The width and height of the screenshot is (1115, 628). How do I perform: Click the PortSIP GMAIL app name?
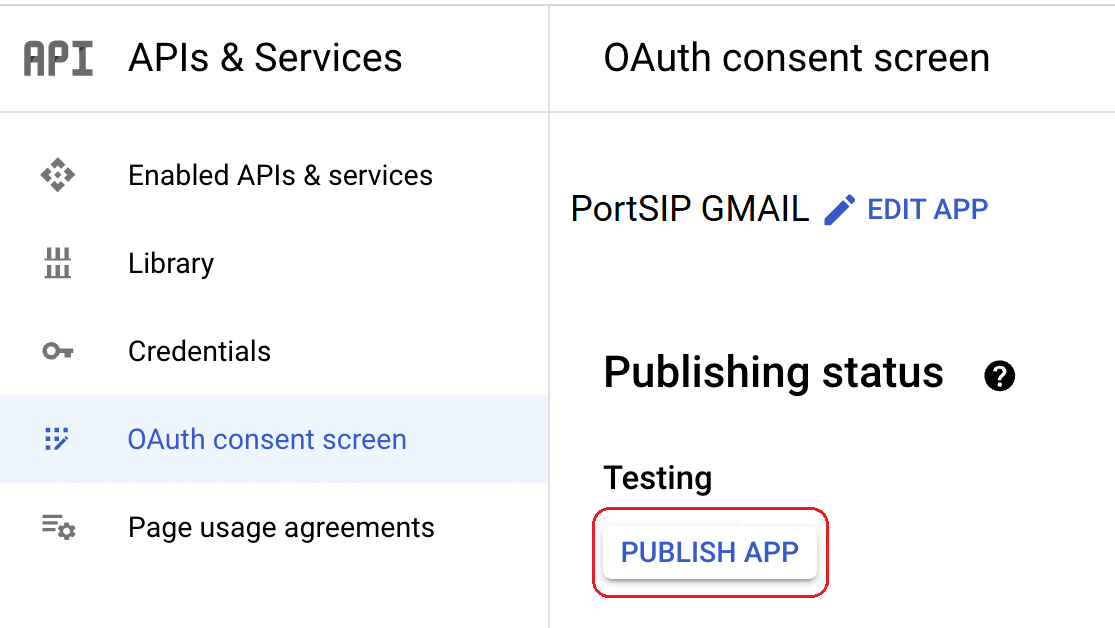tap(689, 210)
